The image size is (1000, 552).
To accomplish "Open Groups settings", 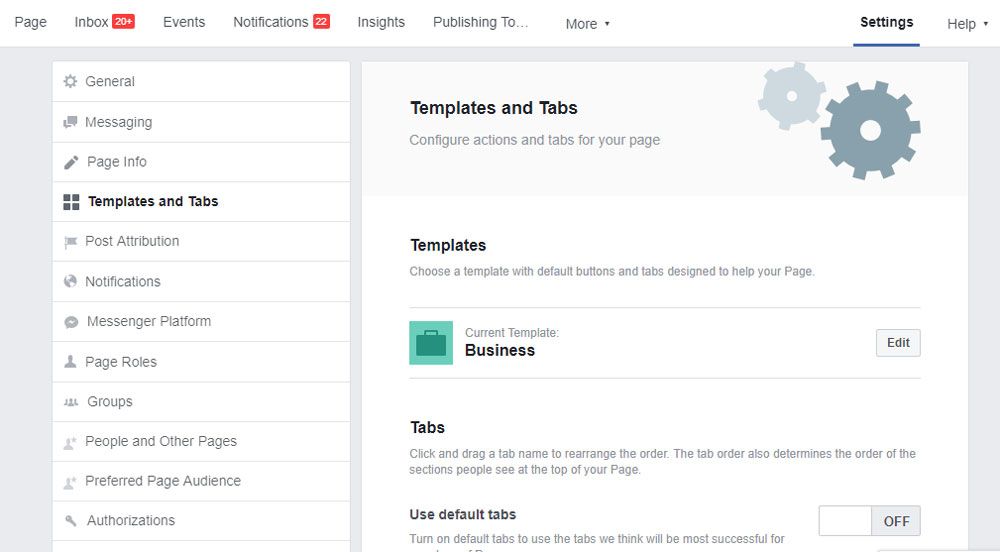I will tap(201, 402).
